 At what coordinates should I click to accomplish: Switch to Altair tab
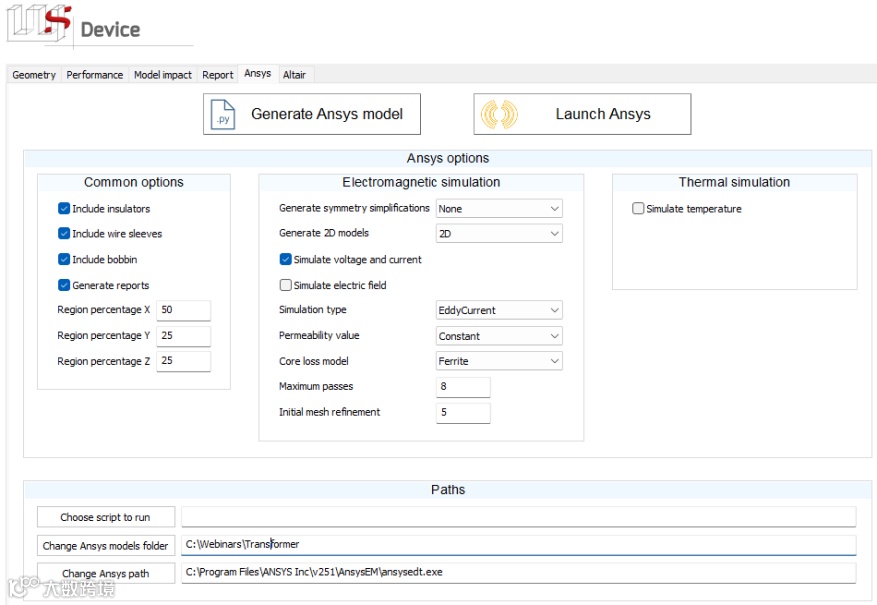[x=294, y=75]
